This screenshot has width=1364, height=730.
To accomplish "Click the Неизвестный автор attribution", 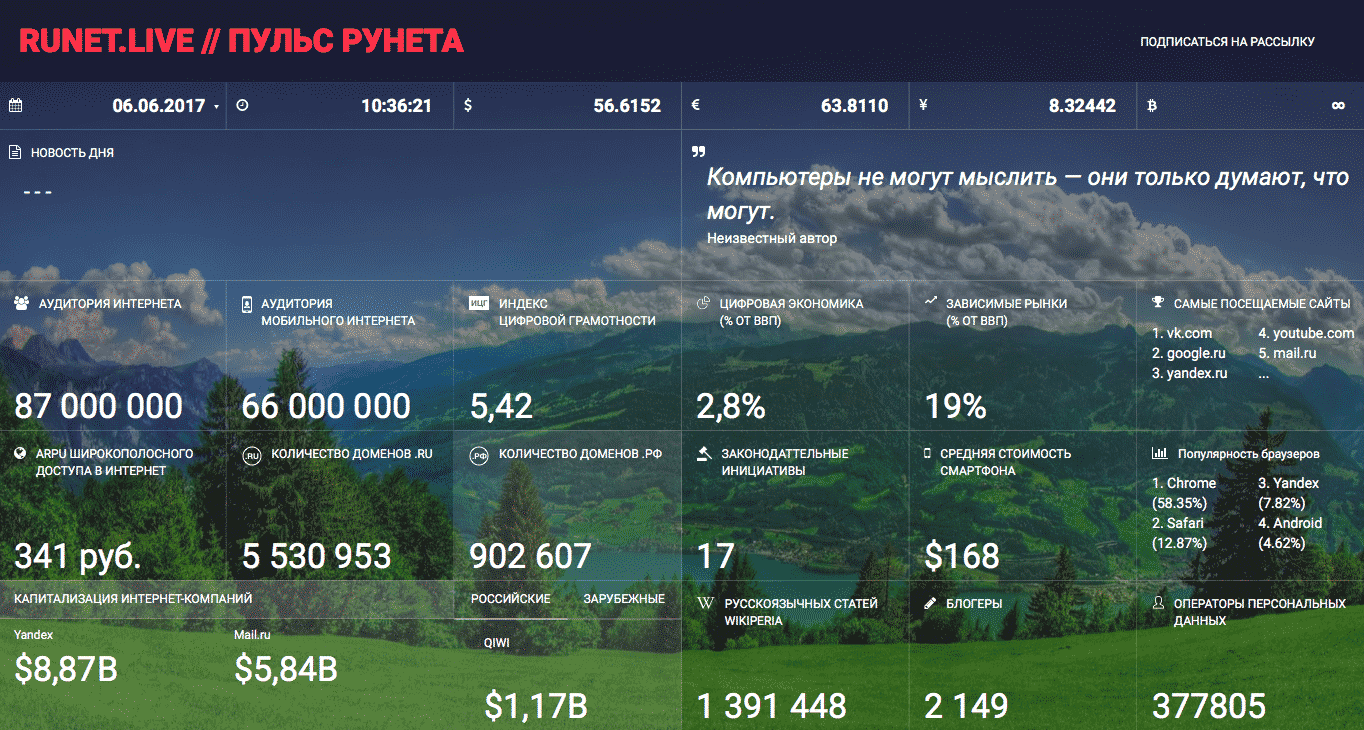I will point(772,239).
